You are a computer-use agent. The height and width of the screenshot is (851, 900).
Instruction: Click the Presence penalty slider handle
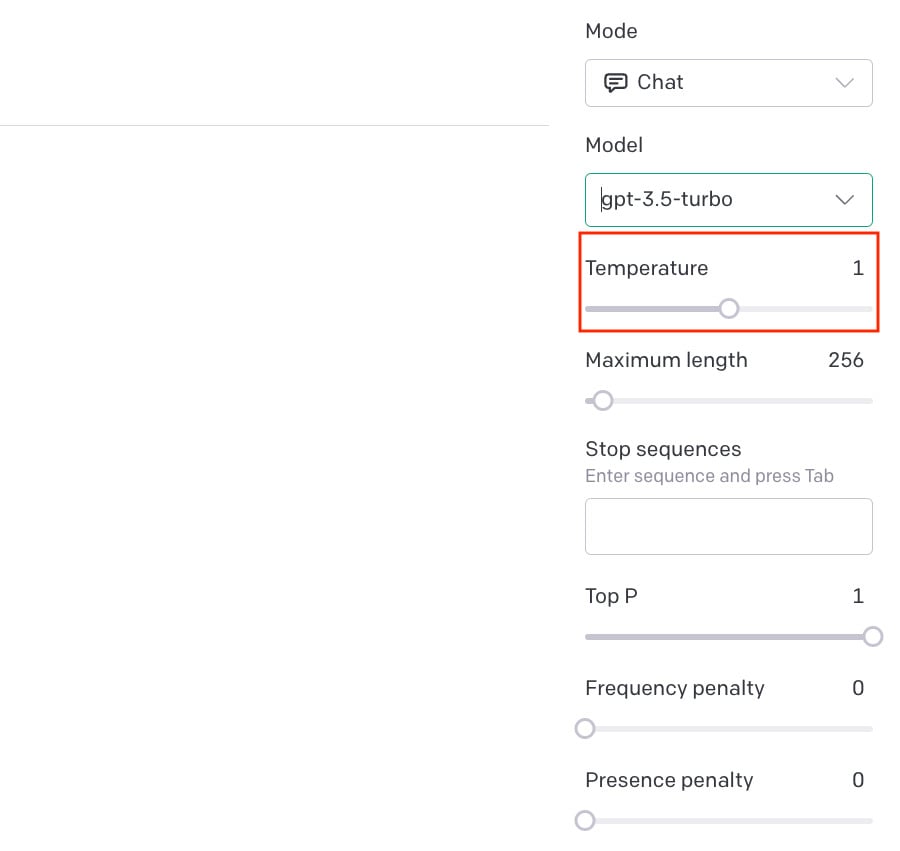(x=585, y=821)
